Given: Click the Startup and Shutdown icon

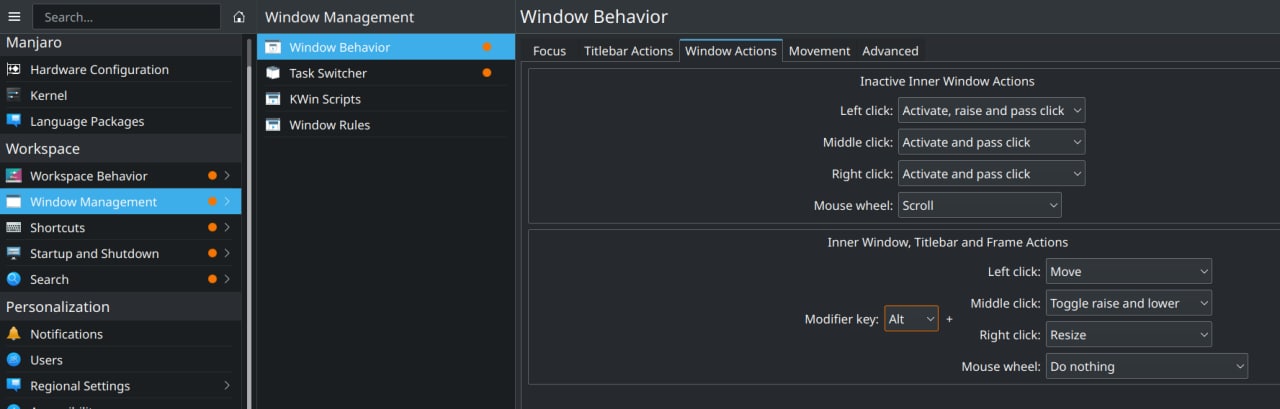Looking at the screenshot, I should pyautogui.click(x=13, y=254).
